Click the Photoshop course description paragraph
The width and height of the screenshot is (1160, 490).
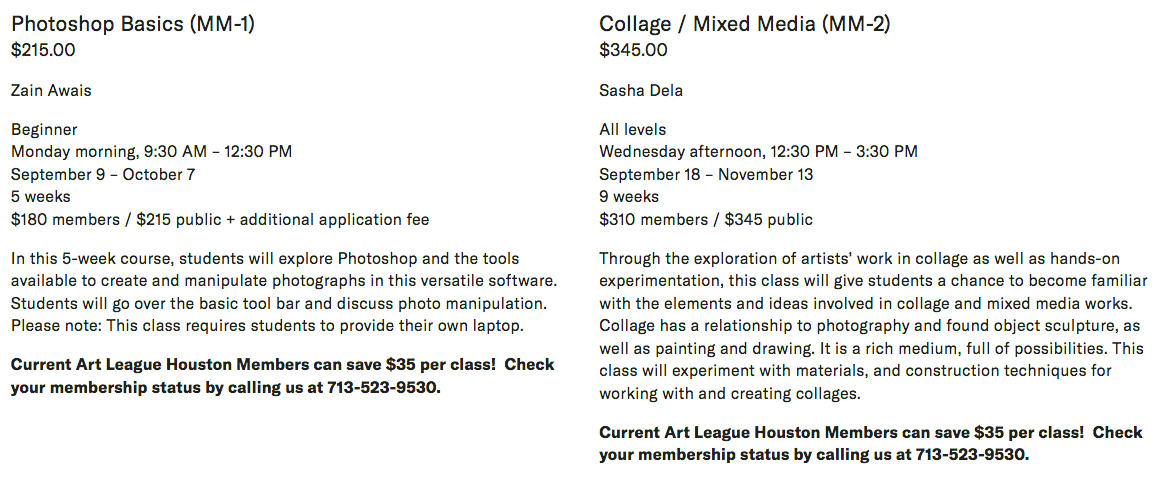(x=283, y=292)
